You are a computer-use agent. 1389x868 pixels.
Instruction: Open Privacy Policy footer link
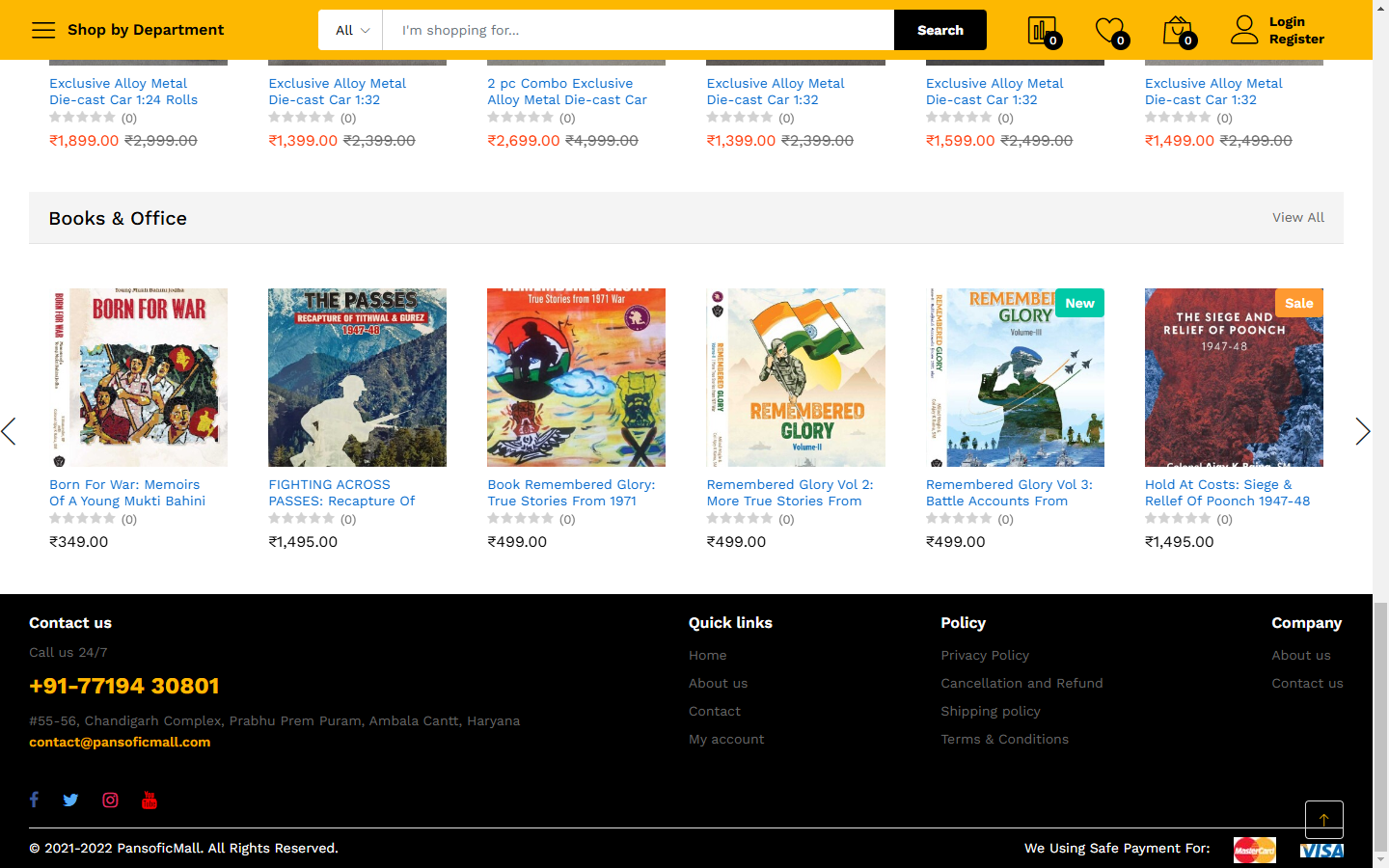[x=985, y=655]
